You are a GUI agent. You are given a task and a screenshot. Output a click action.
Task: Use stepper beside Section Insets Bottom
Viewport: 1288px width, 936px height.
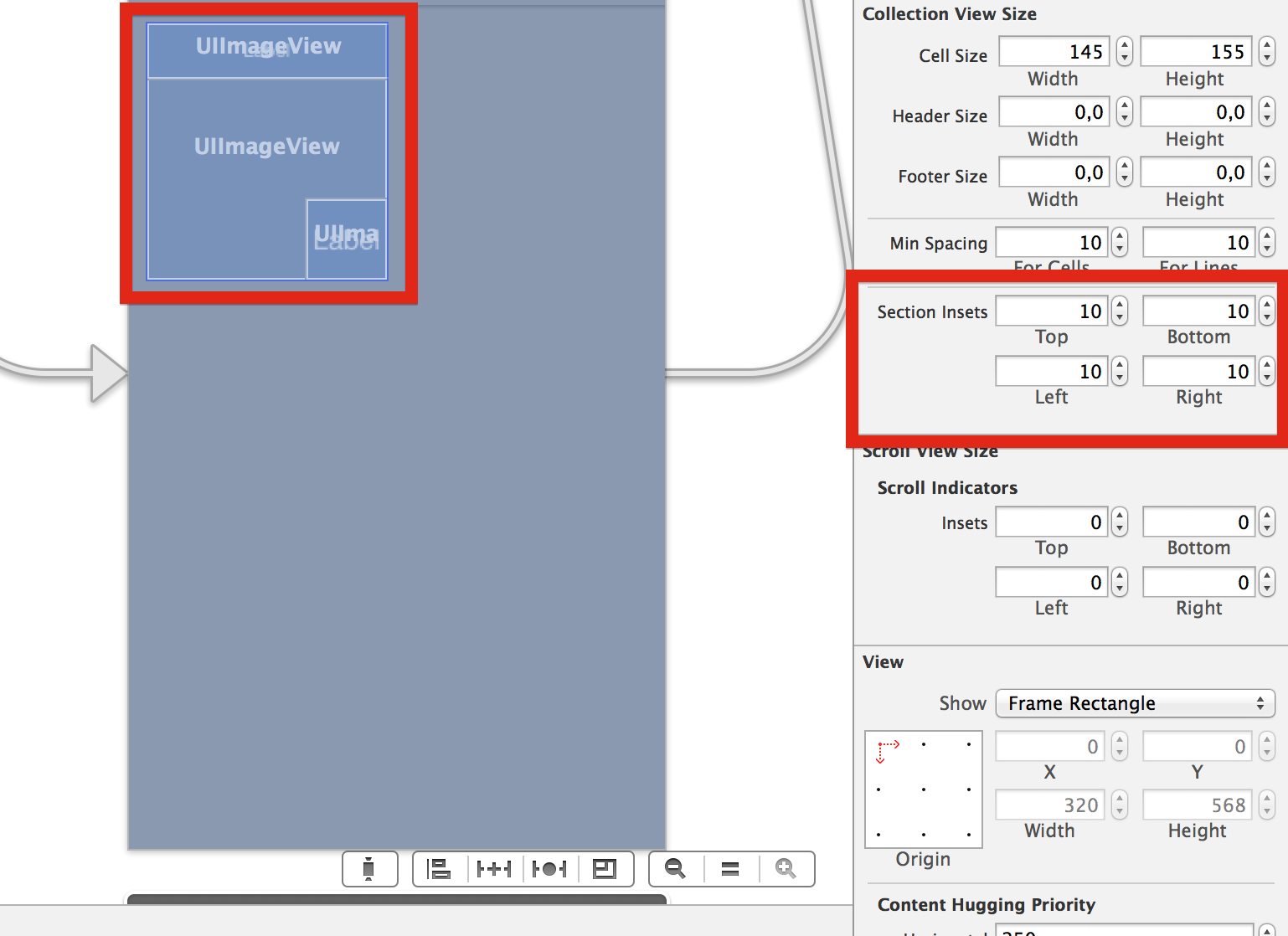[x=1267, y=311]
